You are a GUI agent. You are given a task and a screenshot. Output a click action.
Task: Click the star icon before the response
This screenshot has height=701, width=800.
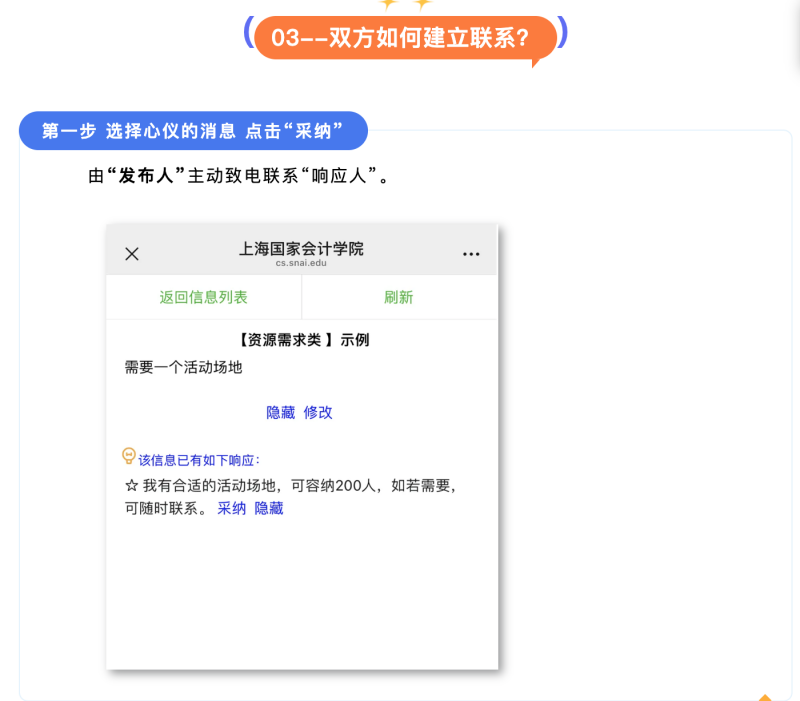[131, 486]
